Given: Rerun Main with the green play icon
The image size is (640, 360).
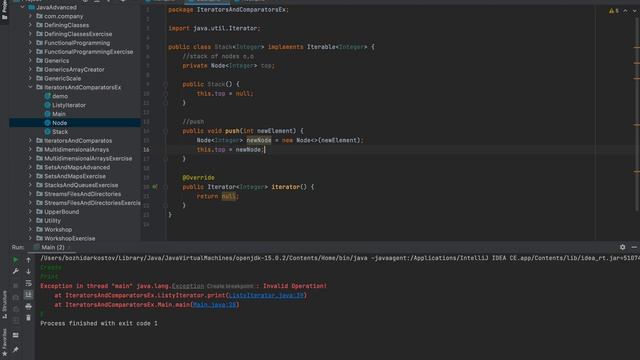Looking at the screenshot, I should click(16, 260).
